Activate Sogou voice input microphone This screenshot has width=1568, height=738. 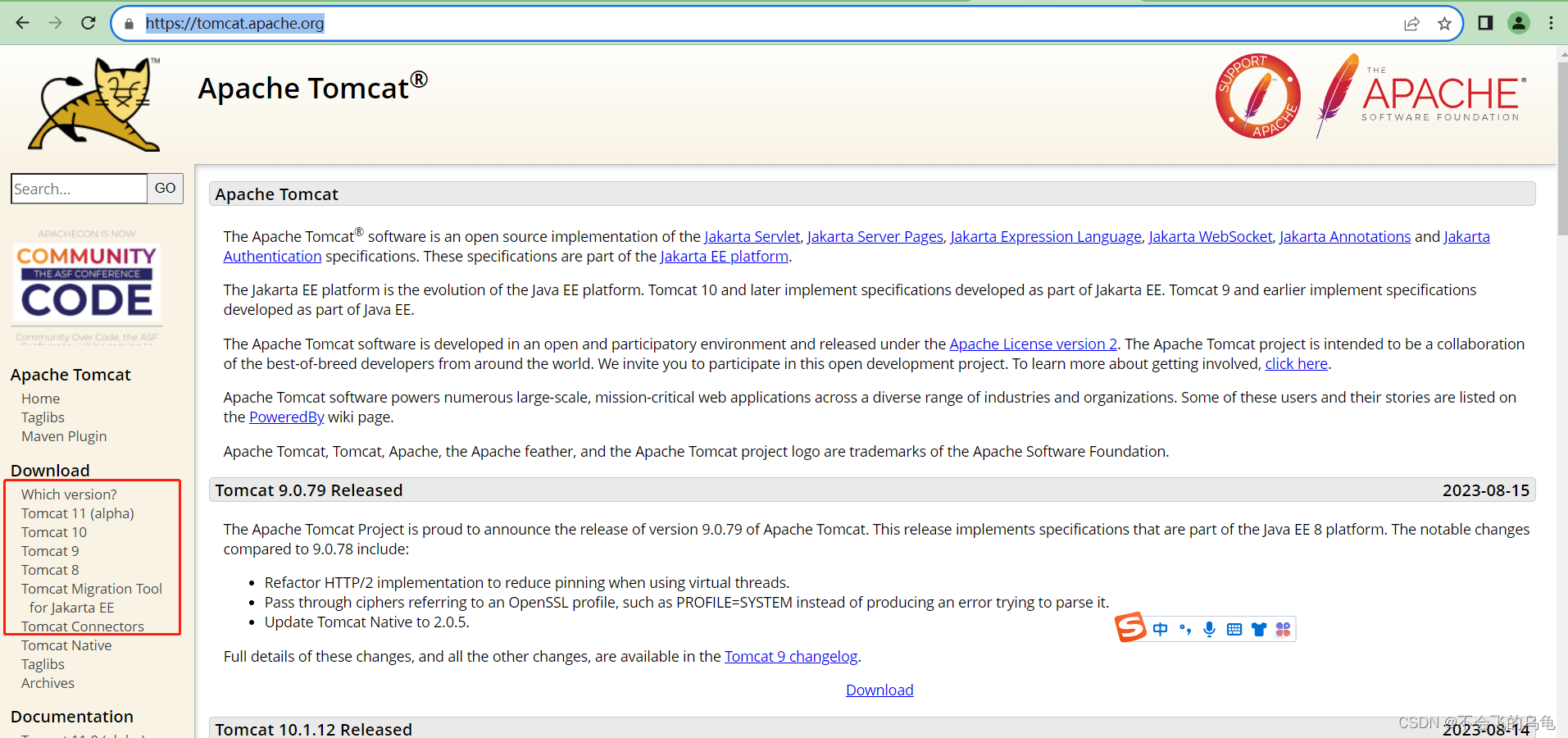pos(1209,630)
